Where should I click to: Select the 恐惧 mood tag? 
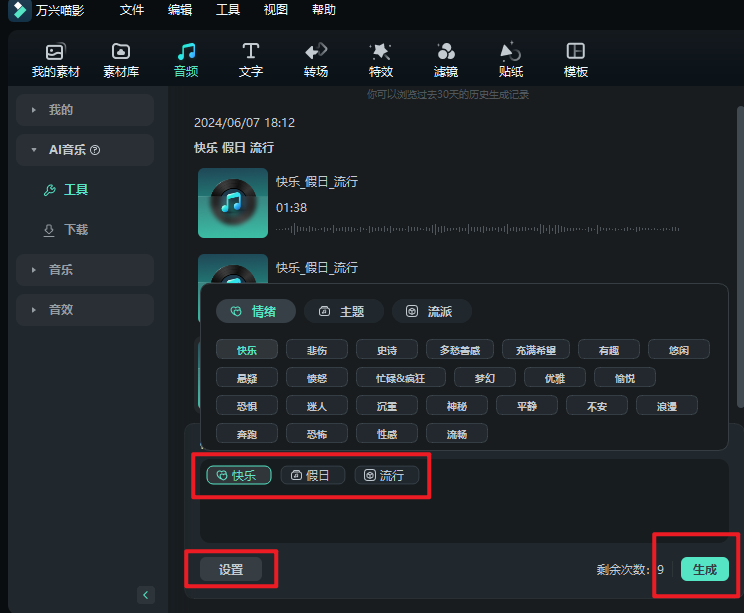click(247, 406)
